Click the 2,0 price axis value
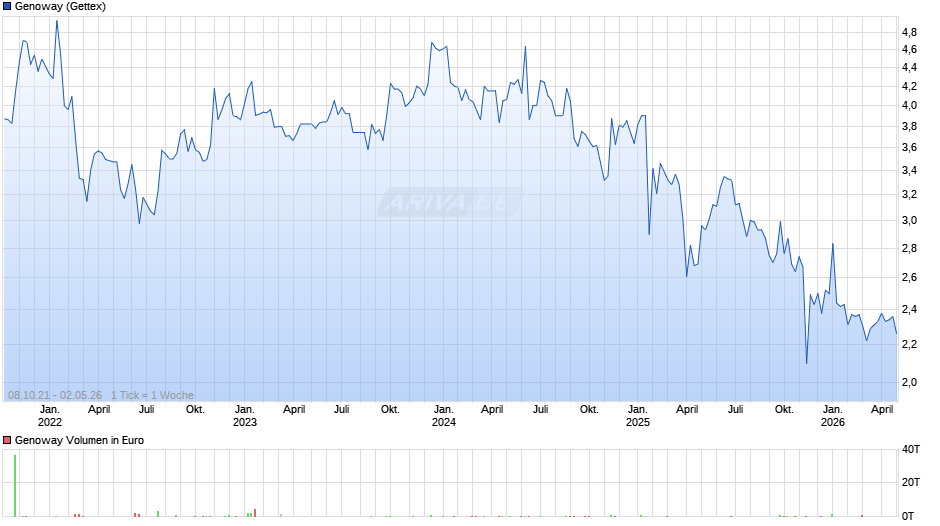The image size is (940, 526). point(909,383)
